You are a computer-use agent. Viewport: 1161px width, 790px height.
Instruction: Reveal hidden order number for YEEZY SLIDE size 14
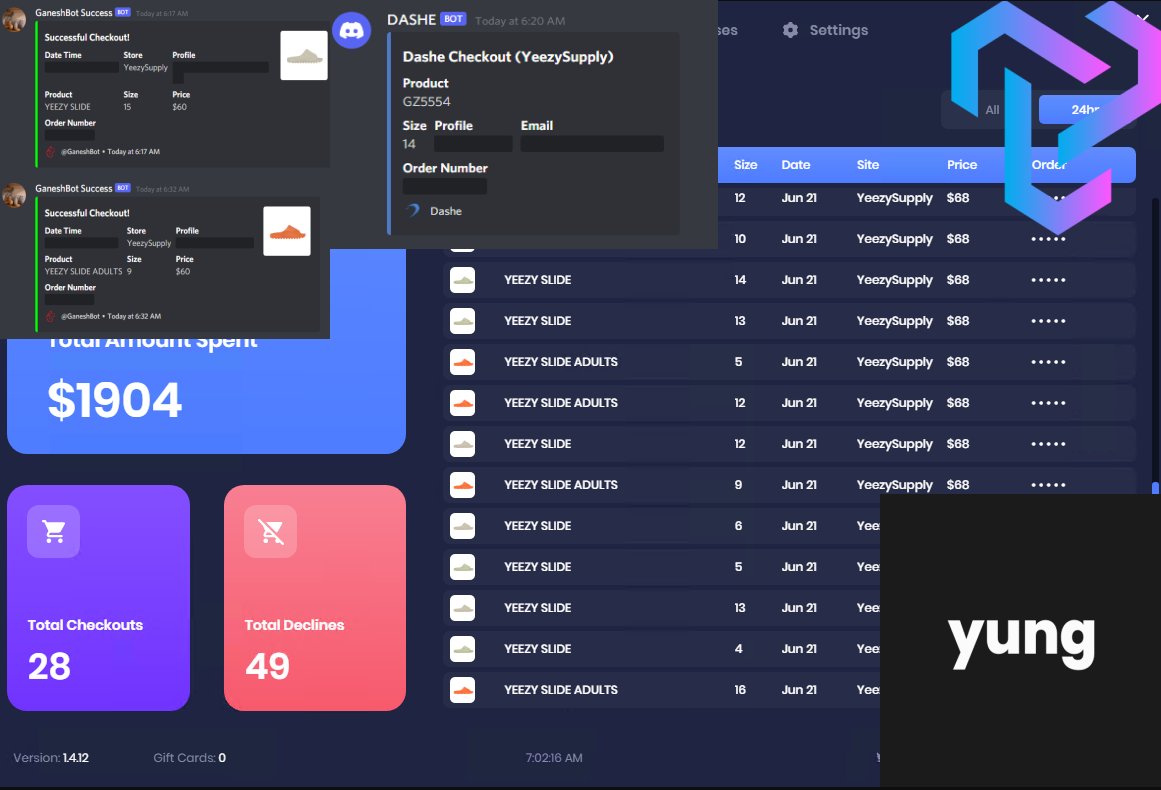pyautogui.click(x=1048, y=280)
